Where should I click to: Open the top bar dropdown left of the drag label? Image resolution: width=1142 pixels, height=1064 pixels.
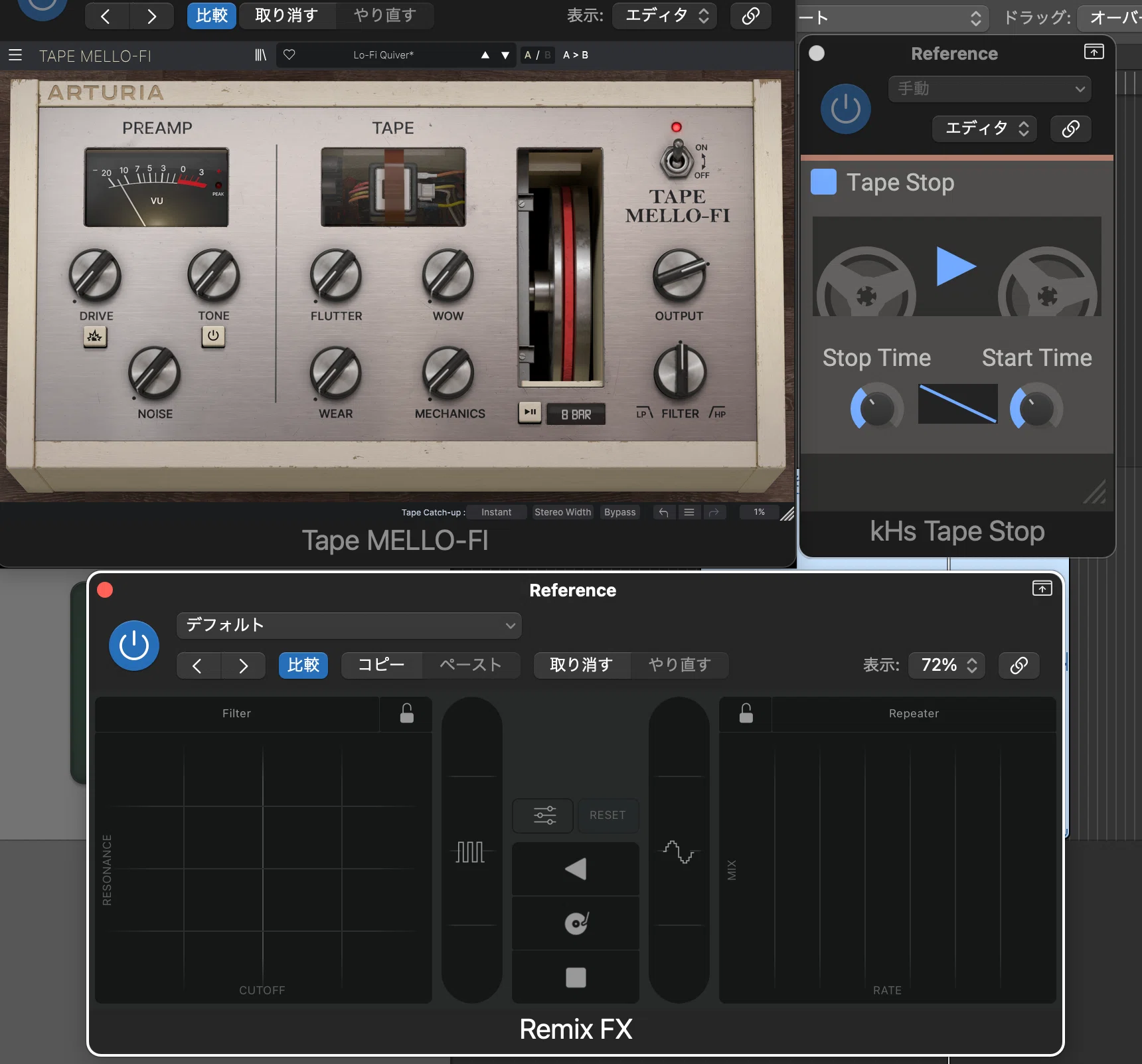892,17
